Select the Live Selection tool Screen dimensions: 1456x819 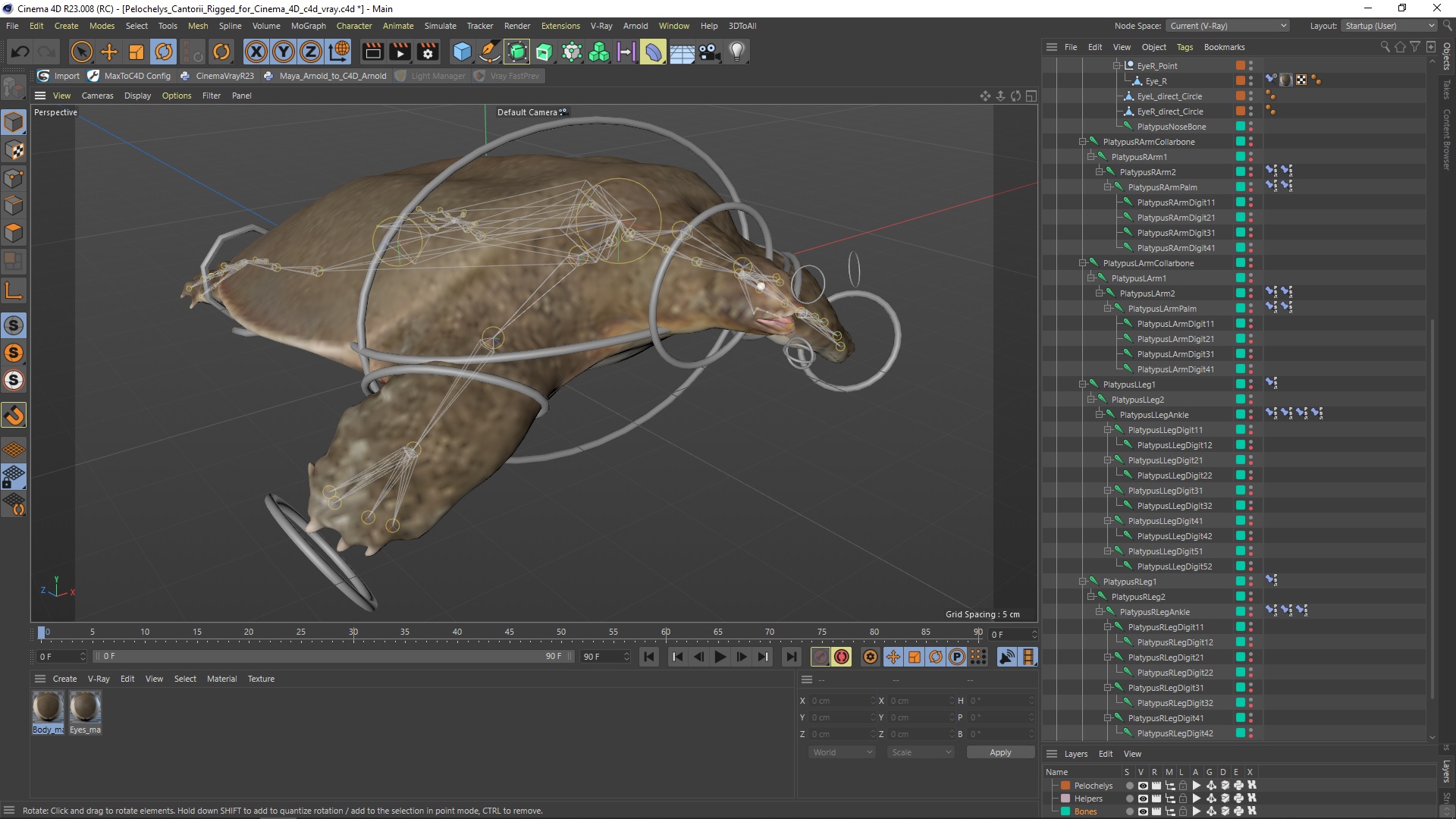pos(81,52)
